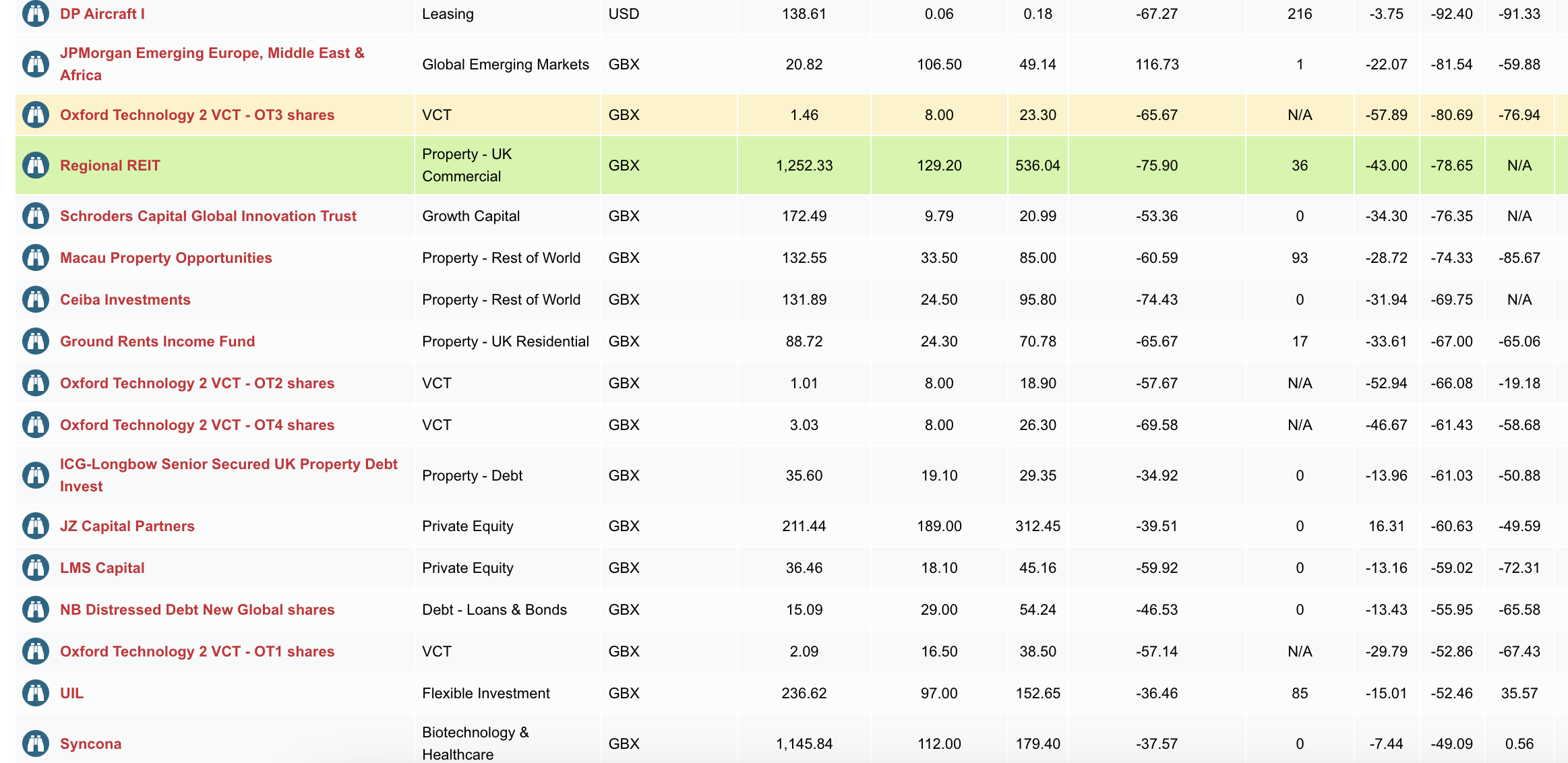Click the Regional REIT market cap value 1,252.33
This screenshot has height=763, width=1568.
coord(804,165)
